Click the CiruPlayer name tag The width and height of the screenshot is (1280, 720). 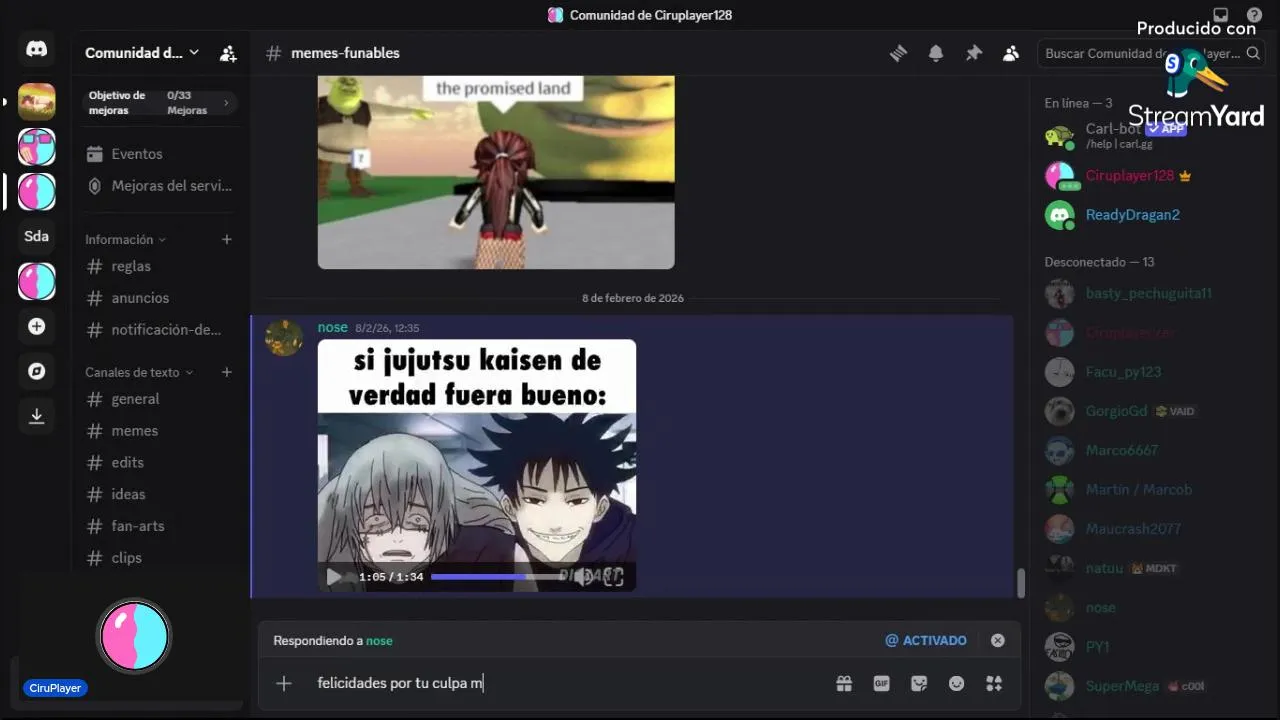55,688
